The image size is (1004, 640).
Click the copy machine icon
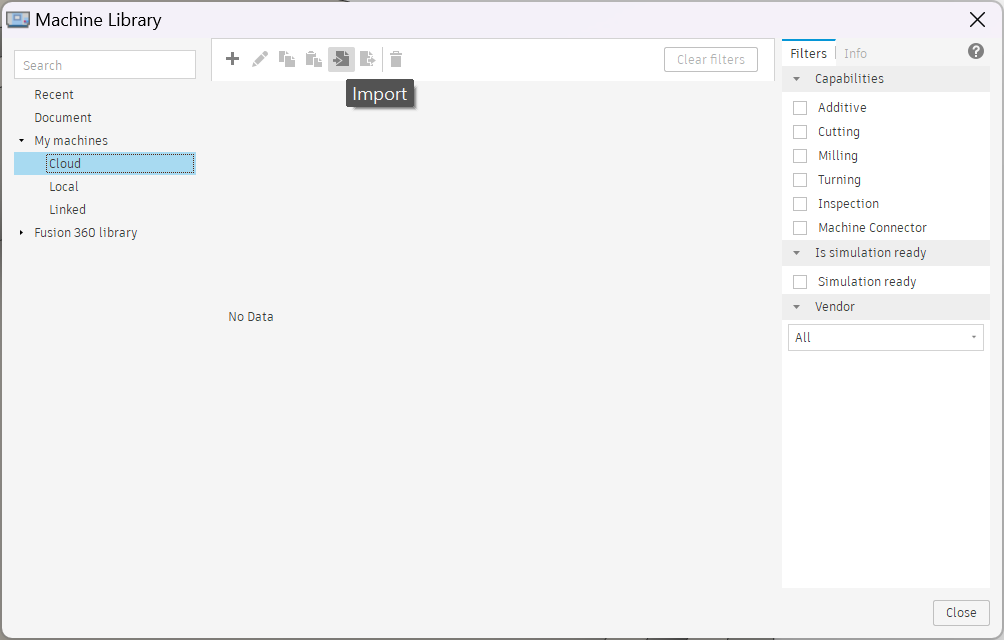pos(287,59)
